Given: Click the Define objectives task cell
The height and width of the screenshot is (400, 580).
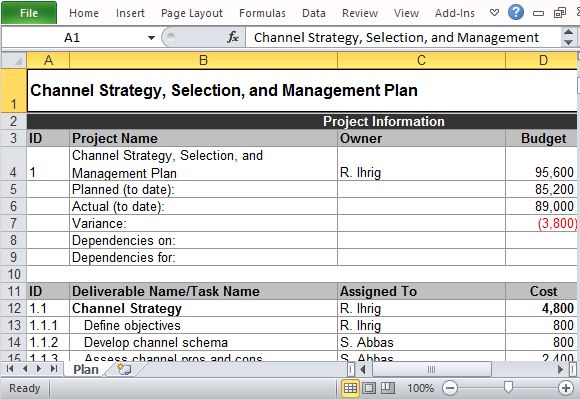Looking at the screenshot, I should click(203, 326).
